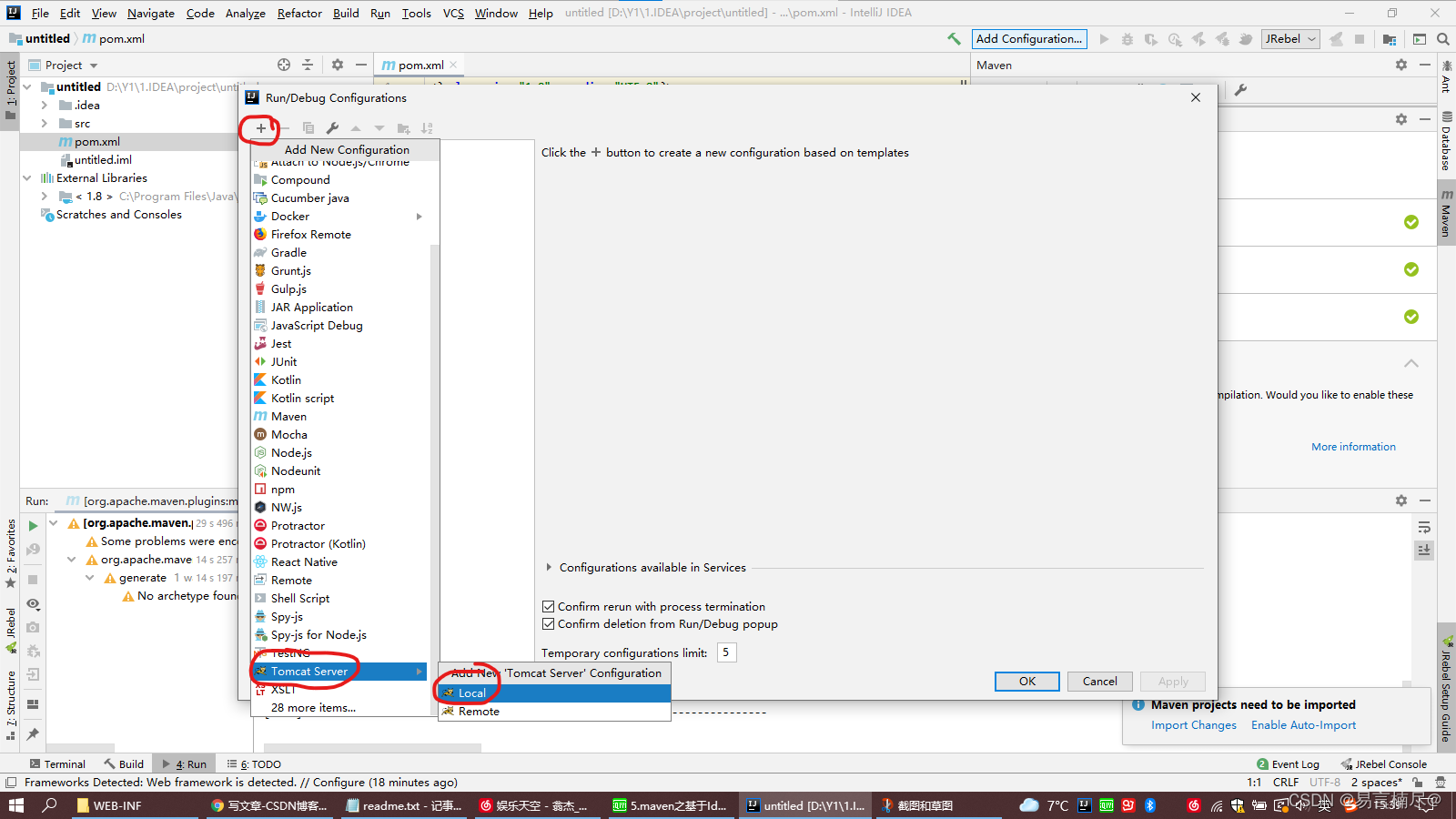Click the Run play icon in main toolbar
Screen dimensions: 1456x819
coord(1104,39)
